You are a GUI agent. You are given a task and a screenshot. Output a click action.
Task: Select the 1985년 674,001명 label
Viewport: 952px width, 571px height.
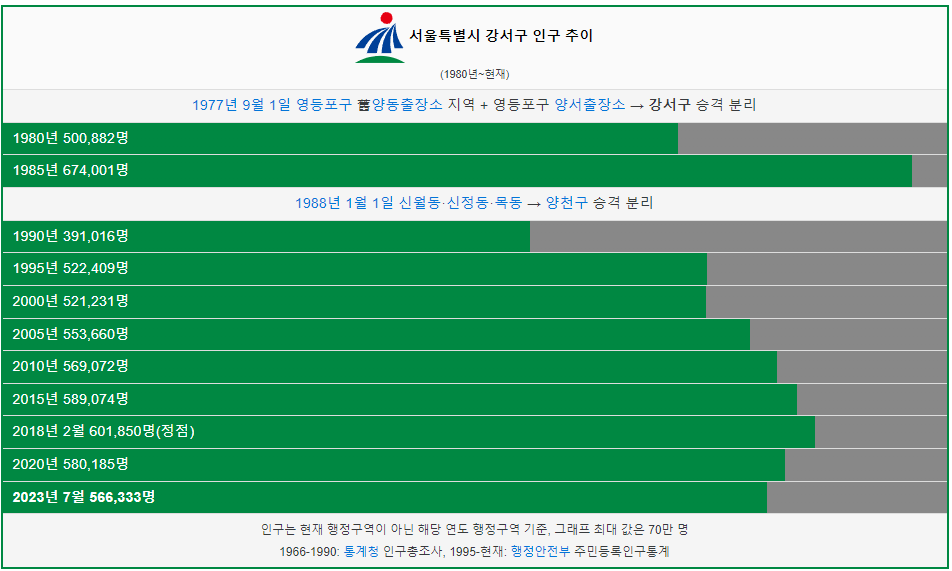tap(70, 171)
